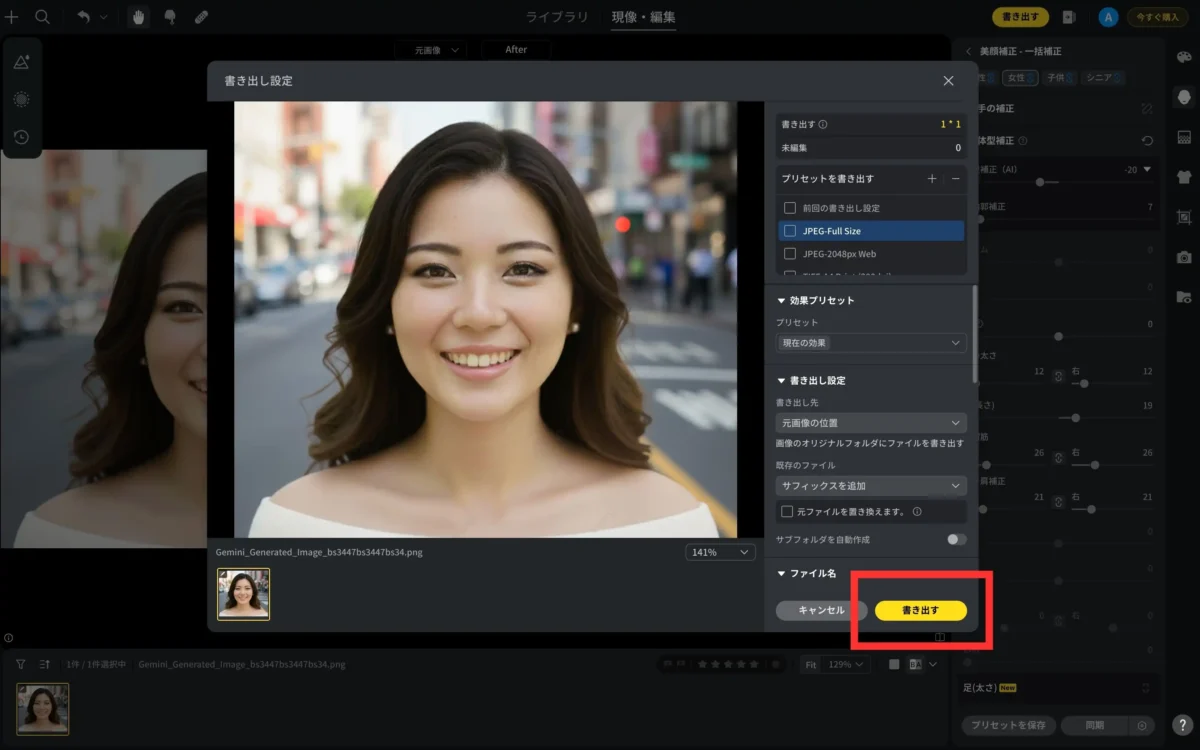Open the search magnifier icon
This screenshot has height=750, width=1200.
point(43,17)
